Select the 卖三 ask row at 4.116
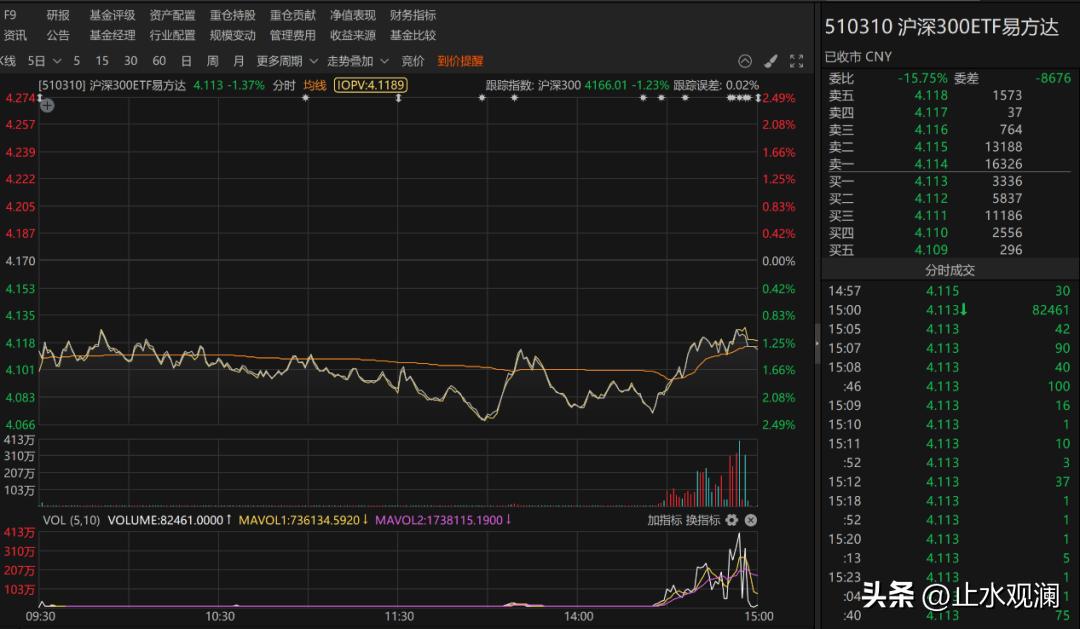Viewport: 1080px width, 629px height. [x=950, y=130]
